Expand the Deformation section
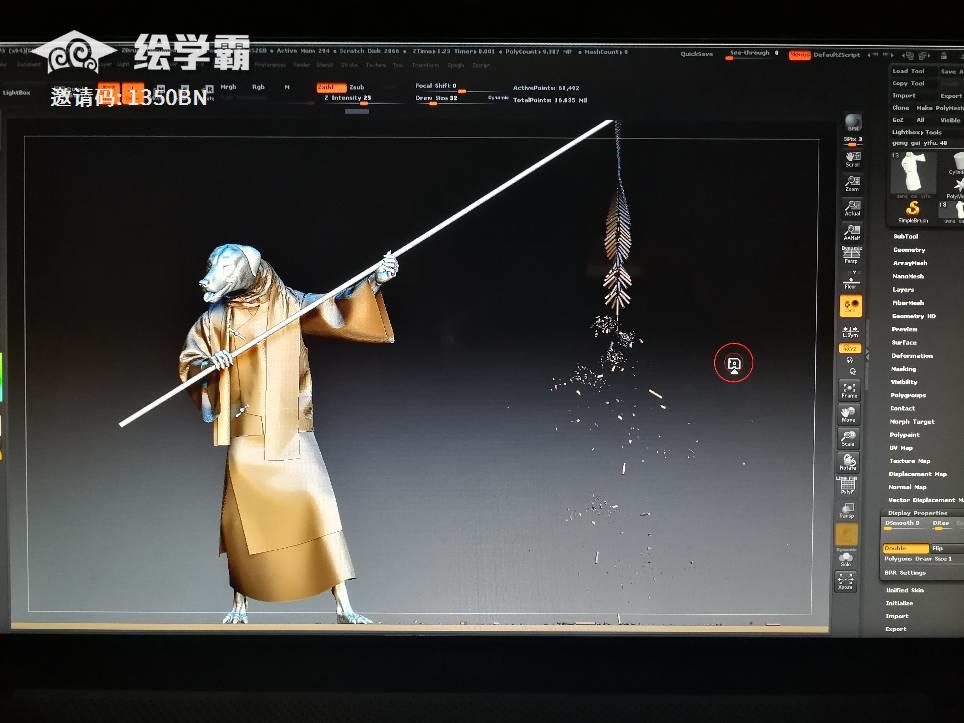Screen dimensions: 964x723 pos(912,356)
